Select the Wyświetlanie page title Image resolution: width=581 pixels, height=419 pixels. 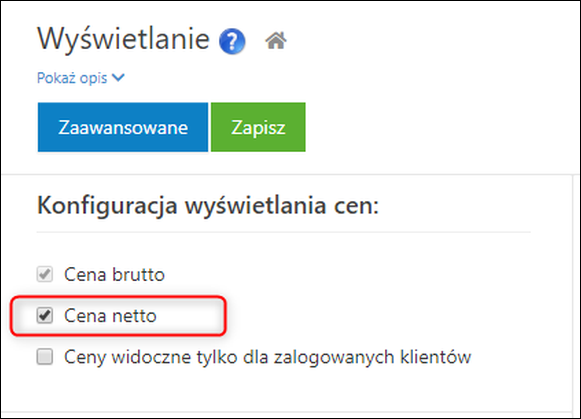tap(123, 40)
